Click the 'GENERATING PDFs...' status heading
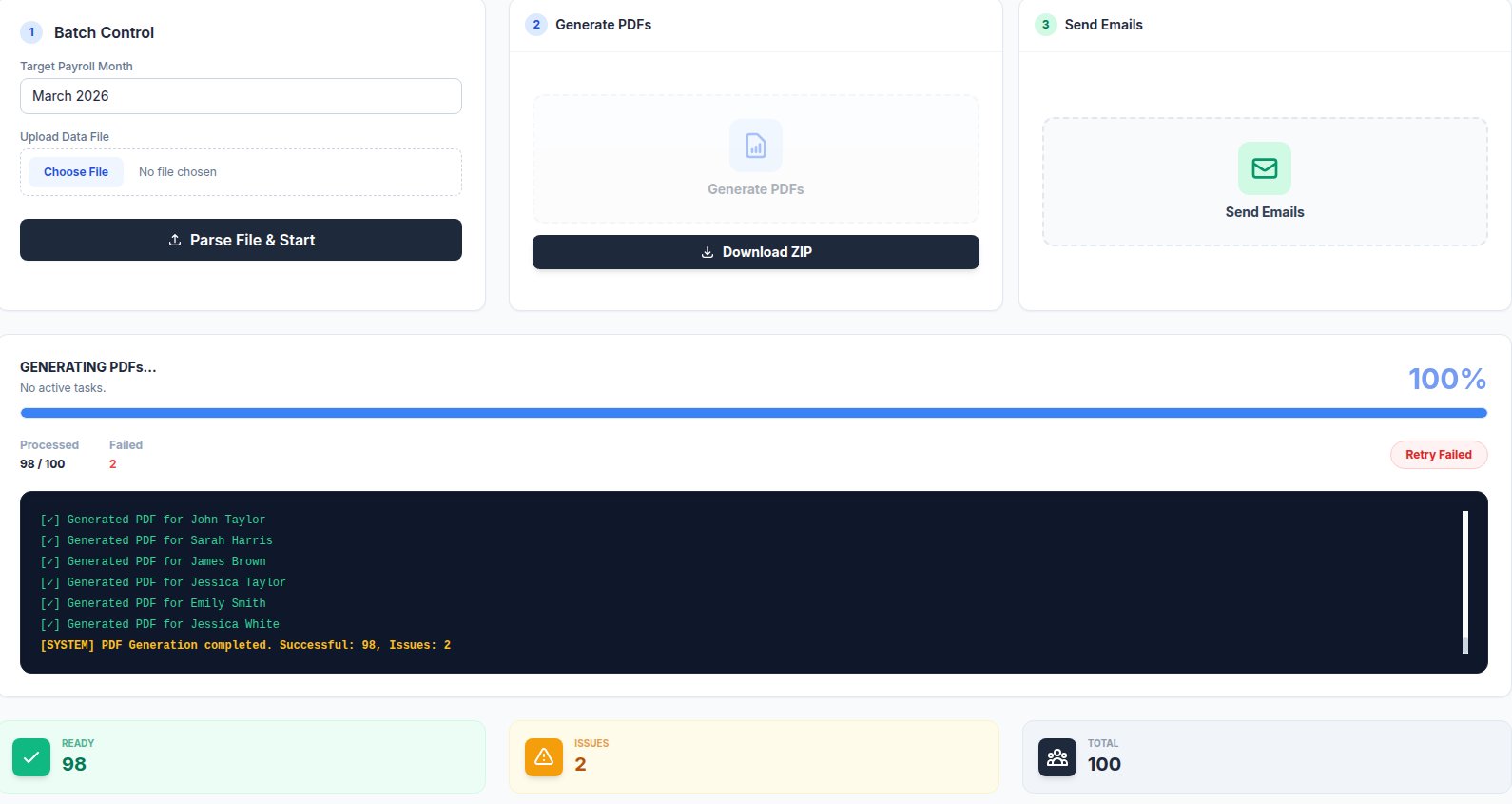The width and height of the screenshot is (1512, 804). click(88, 367)
